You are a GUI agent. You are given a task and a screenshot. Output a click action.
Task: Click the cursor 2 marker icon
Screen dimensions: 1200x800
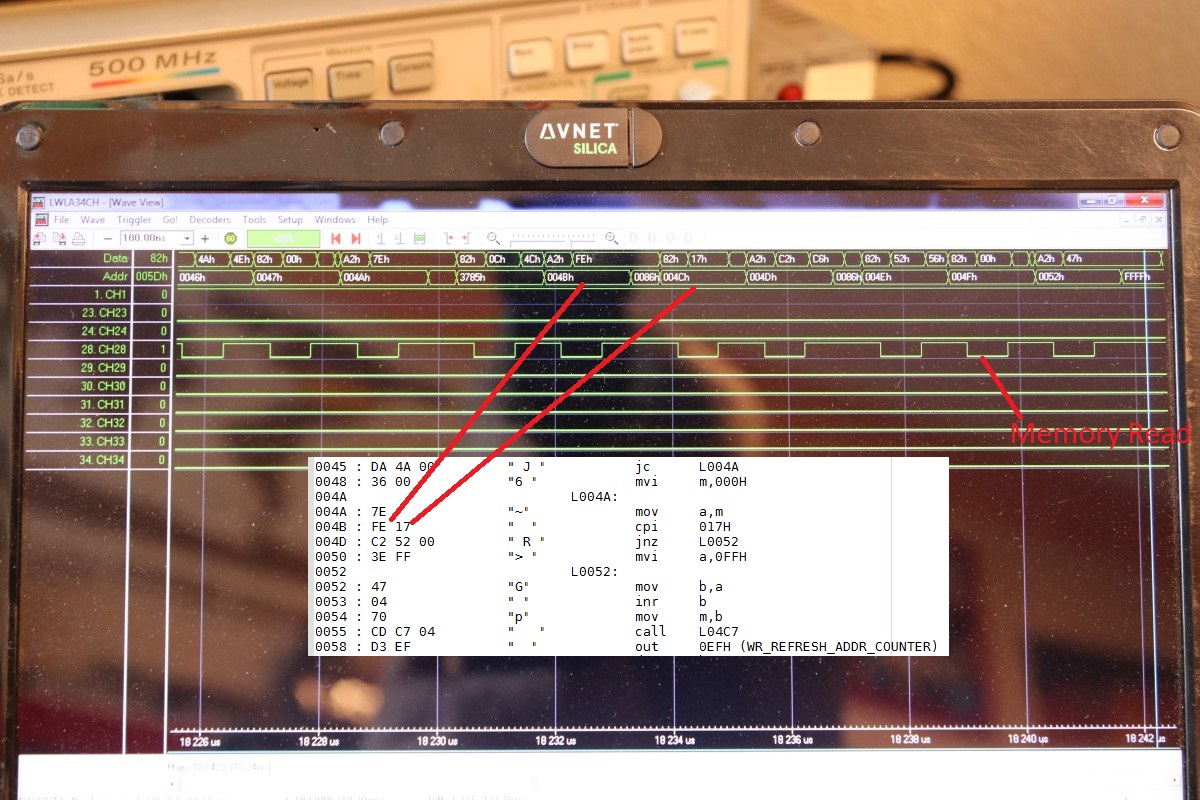[399, 239]
